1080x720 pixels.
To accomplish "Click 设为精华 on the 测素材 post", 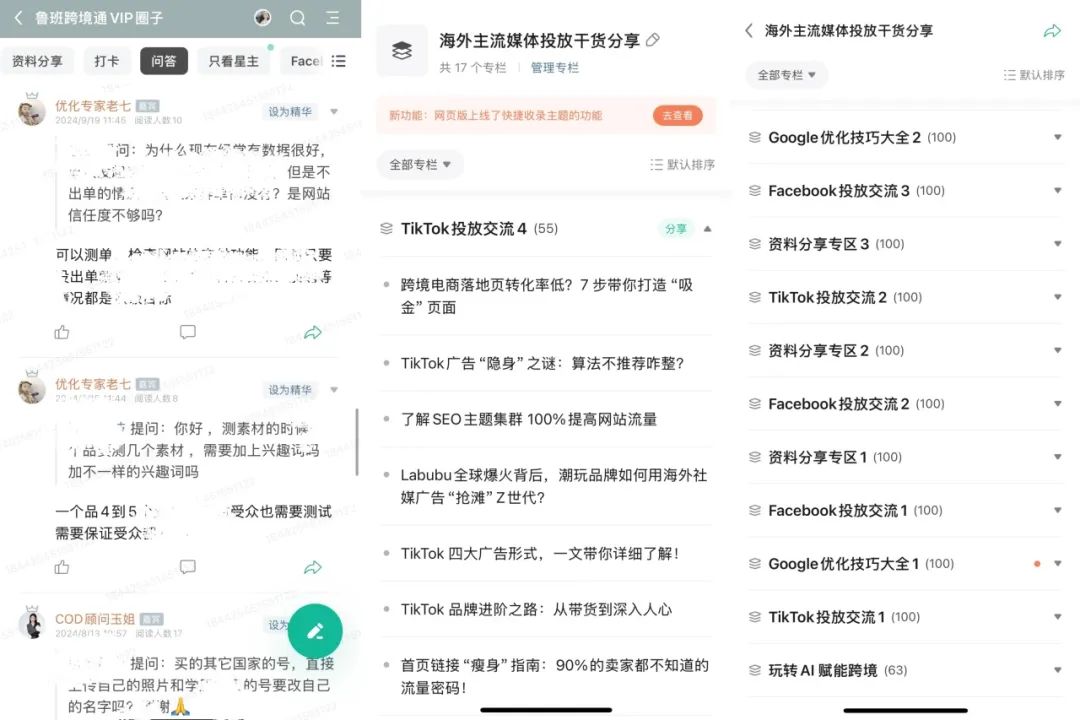I will (290, 390).
